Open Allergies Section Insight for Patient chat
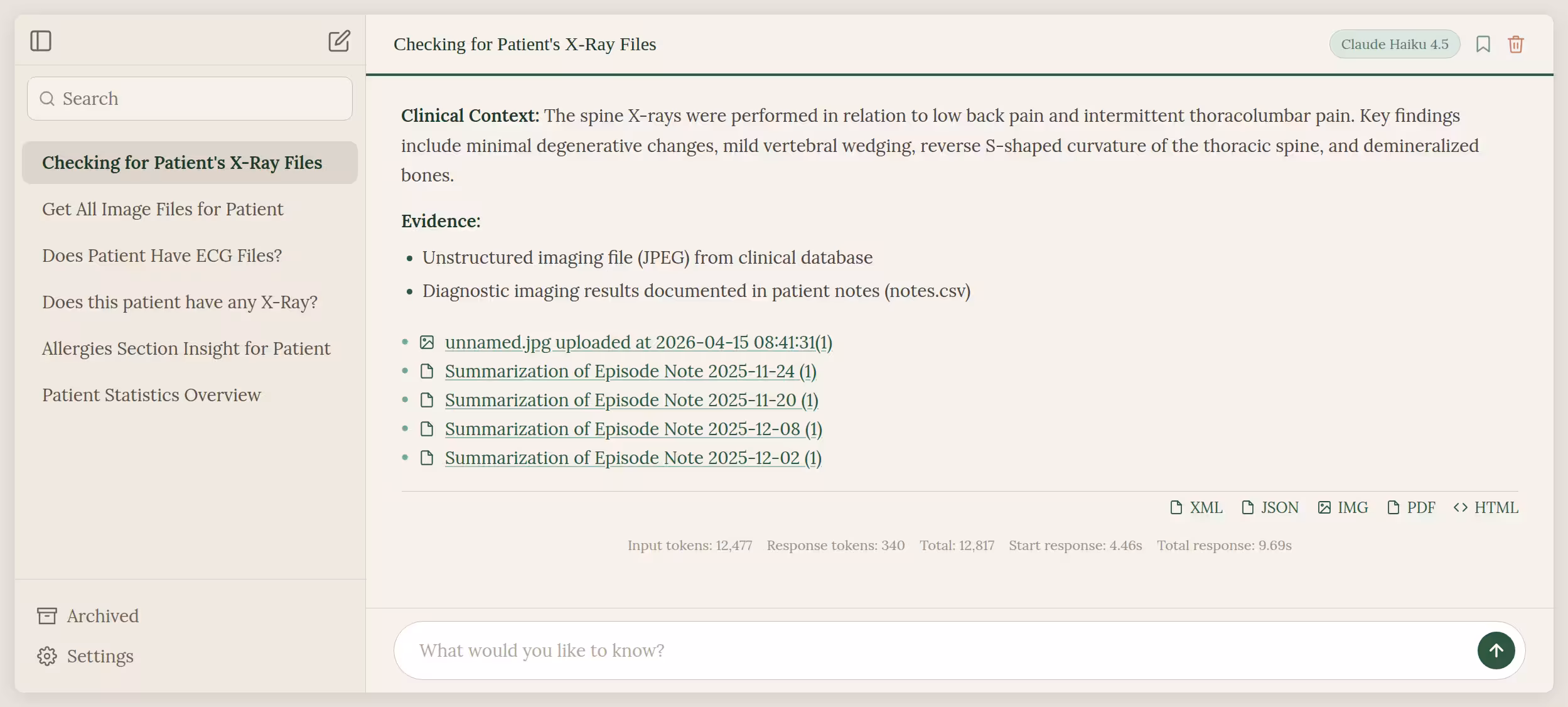Image resolution: width=1568 pixels, height=707 pixels. 190,348
